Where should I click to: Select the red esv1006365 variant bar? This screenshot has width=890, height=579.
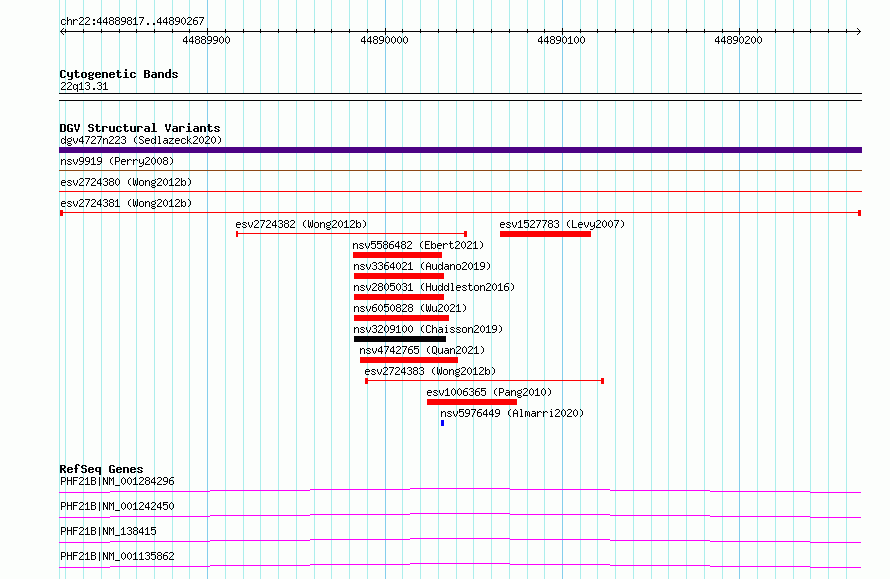click(x=472, y=402)
